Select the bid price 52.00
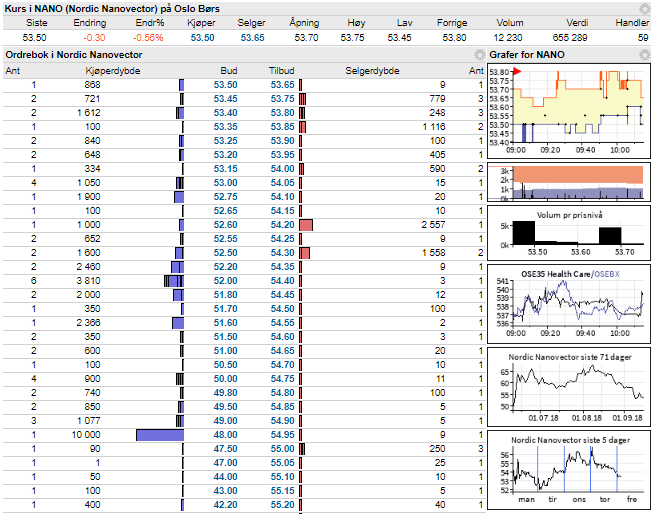The height and width of the screenshot is (514, 654). tap(225, 281)
